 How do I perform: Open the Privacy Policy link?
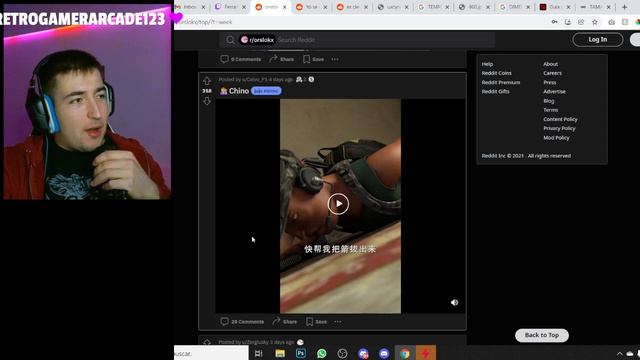[x=559, y=128]
